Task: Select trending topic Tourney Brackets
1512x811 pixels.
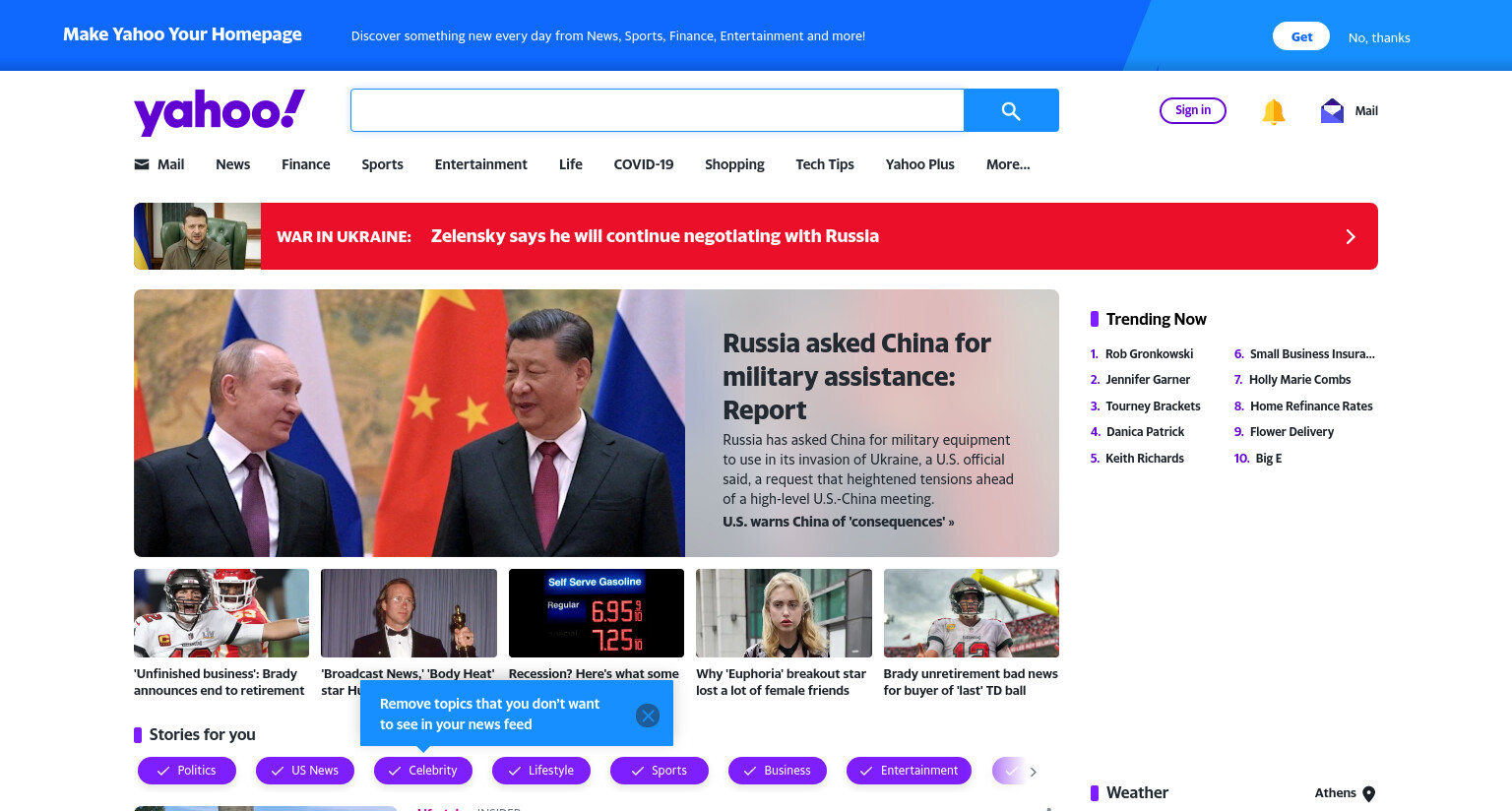Action: pyautogui.click(x=1153, y=406)
